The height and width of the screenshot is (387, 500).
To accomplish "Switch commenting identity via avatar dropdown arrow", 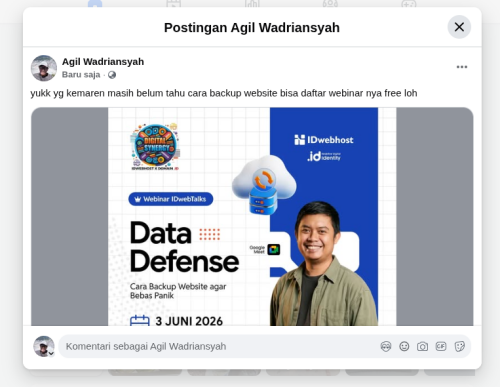I will 51,353.
